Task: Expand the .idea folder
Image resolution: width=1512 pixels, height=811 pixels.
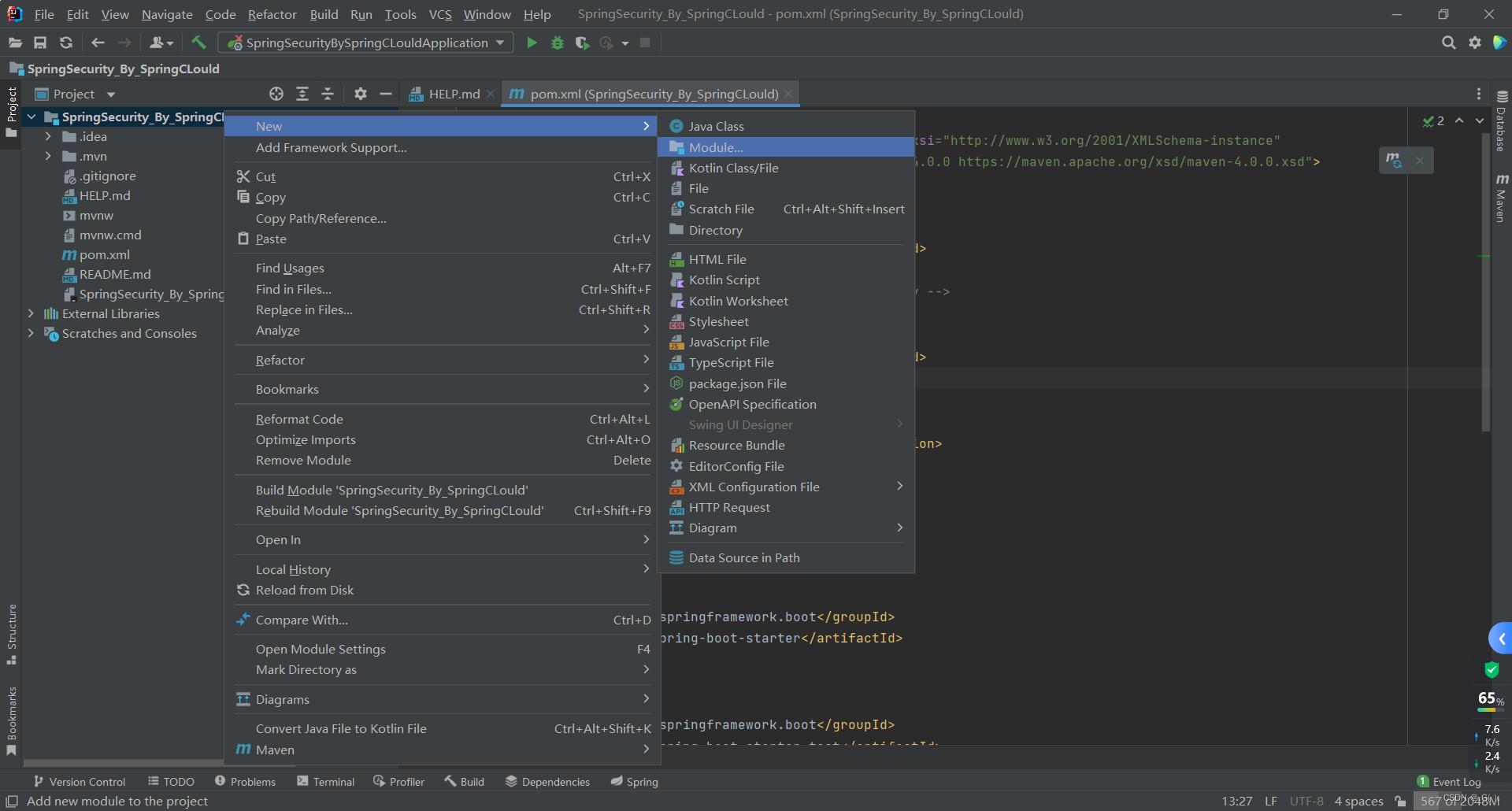Action: coord(48,136)
